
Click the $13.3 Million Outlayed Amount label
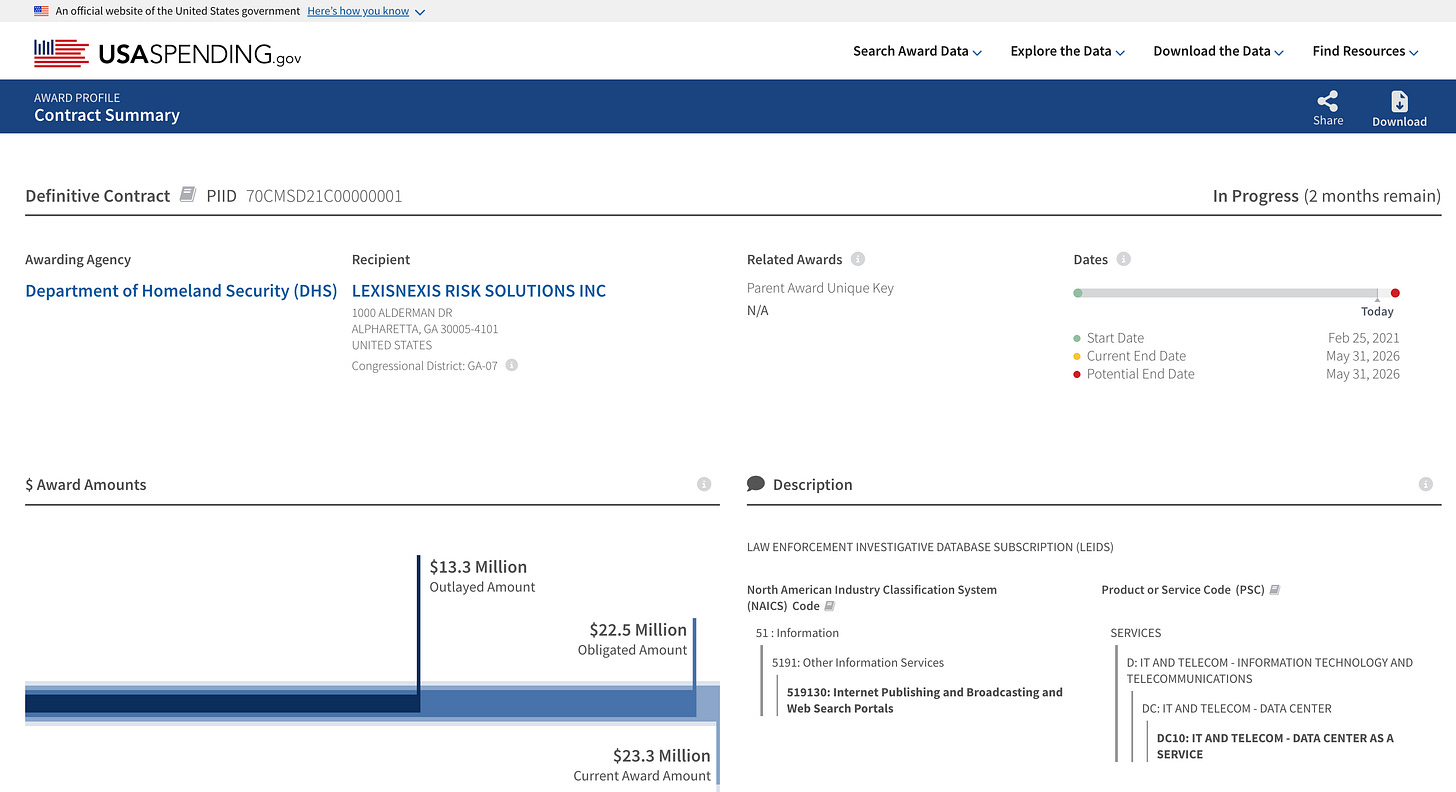click(482, 576)
